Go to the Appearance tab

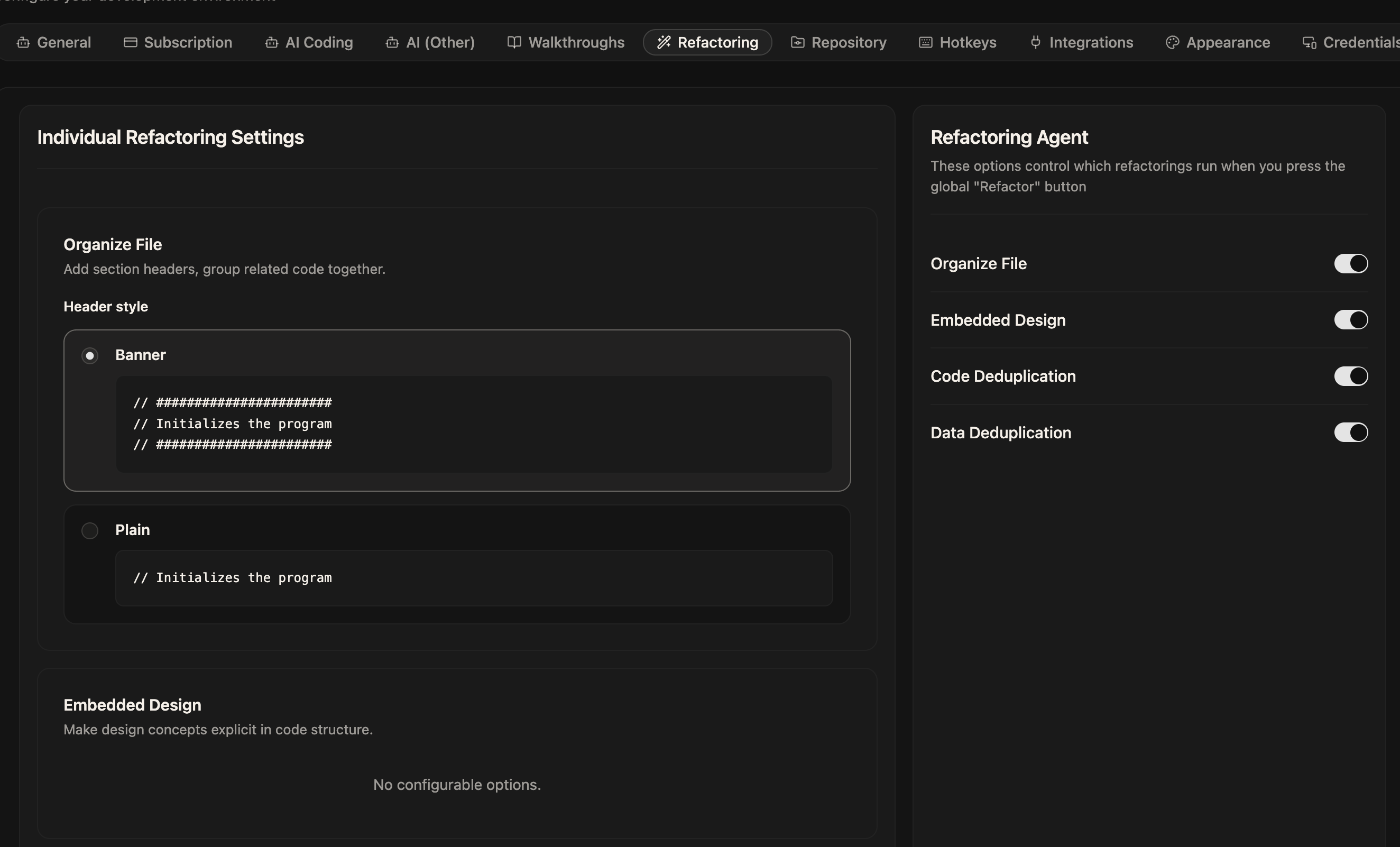[x=1218, y=43]
